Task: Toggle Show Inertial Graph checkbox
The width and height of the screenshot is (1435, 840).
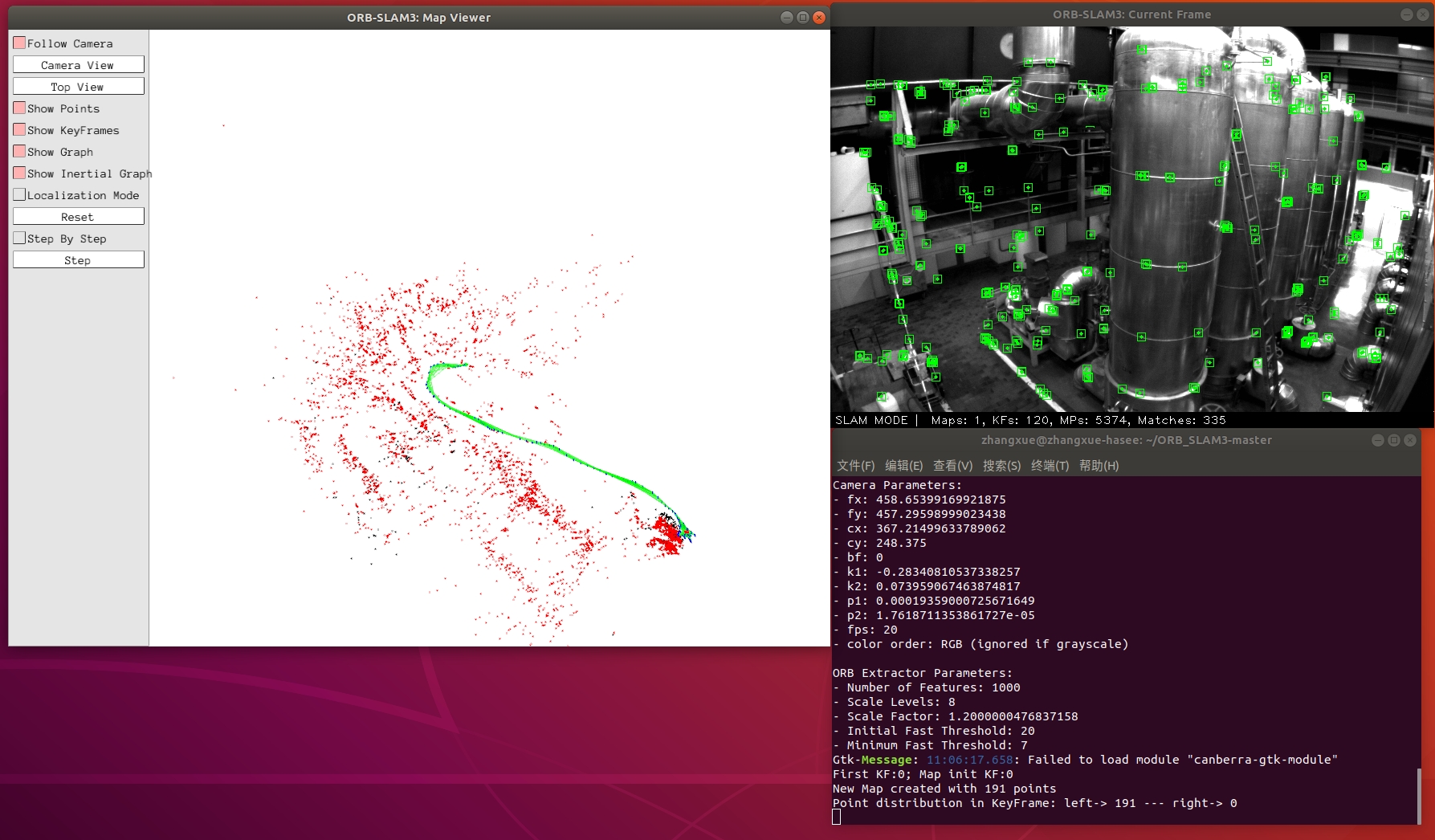Action: 19,173
